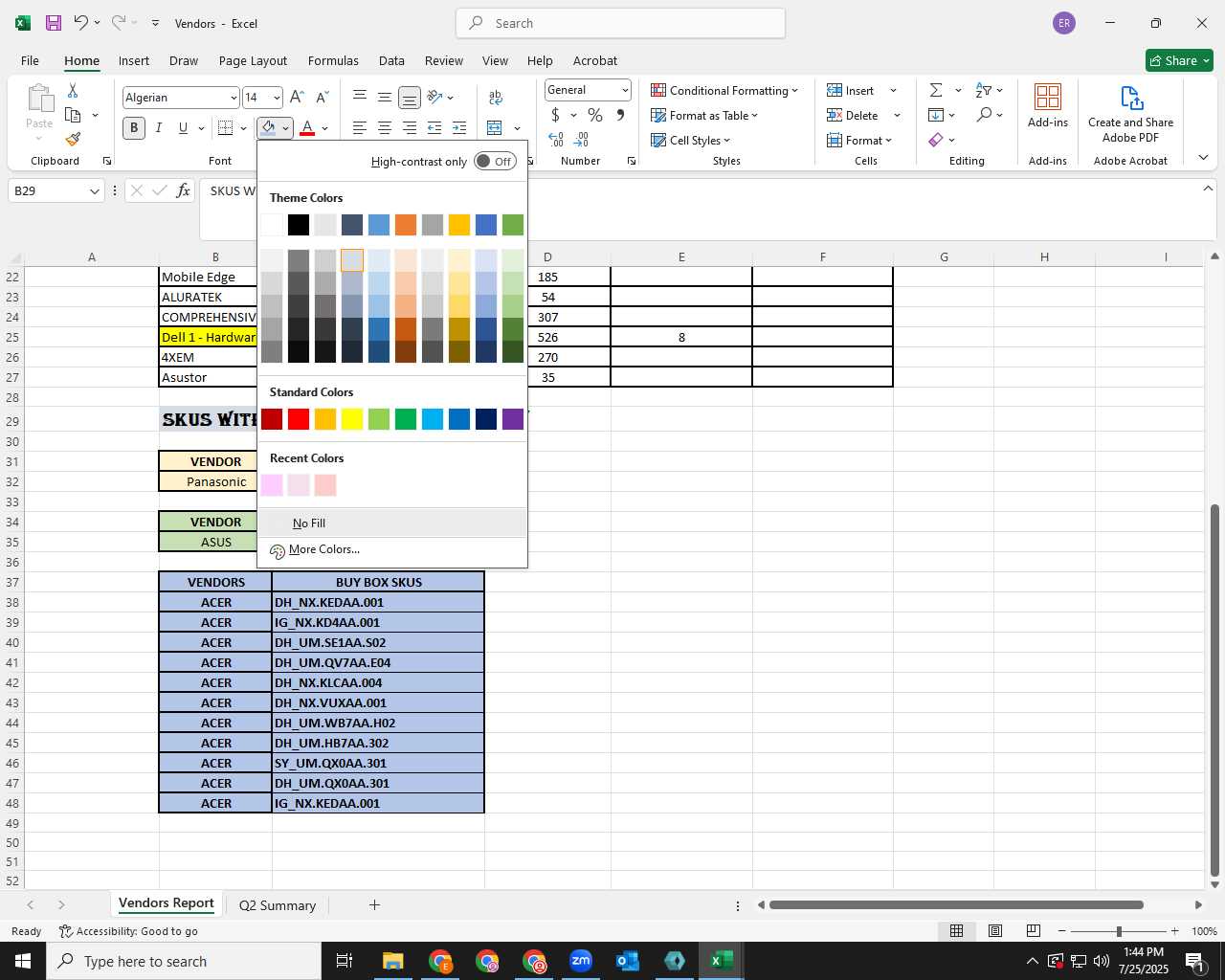Open the Font Color dropdown arrow
The image size is (1225, 980).
(324, 127)
